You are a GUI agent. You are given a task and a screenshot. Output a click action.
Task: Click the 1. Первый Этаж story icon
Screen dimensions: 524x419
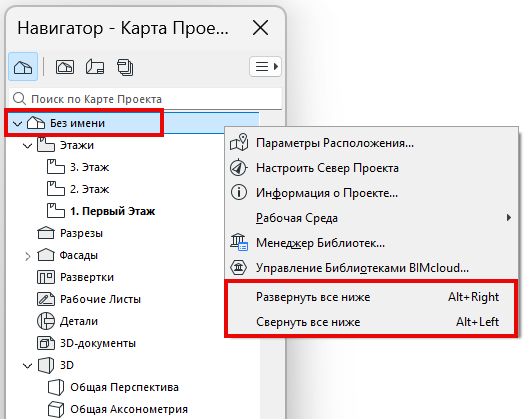pyautogui.click(x=55, y=211)
